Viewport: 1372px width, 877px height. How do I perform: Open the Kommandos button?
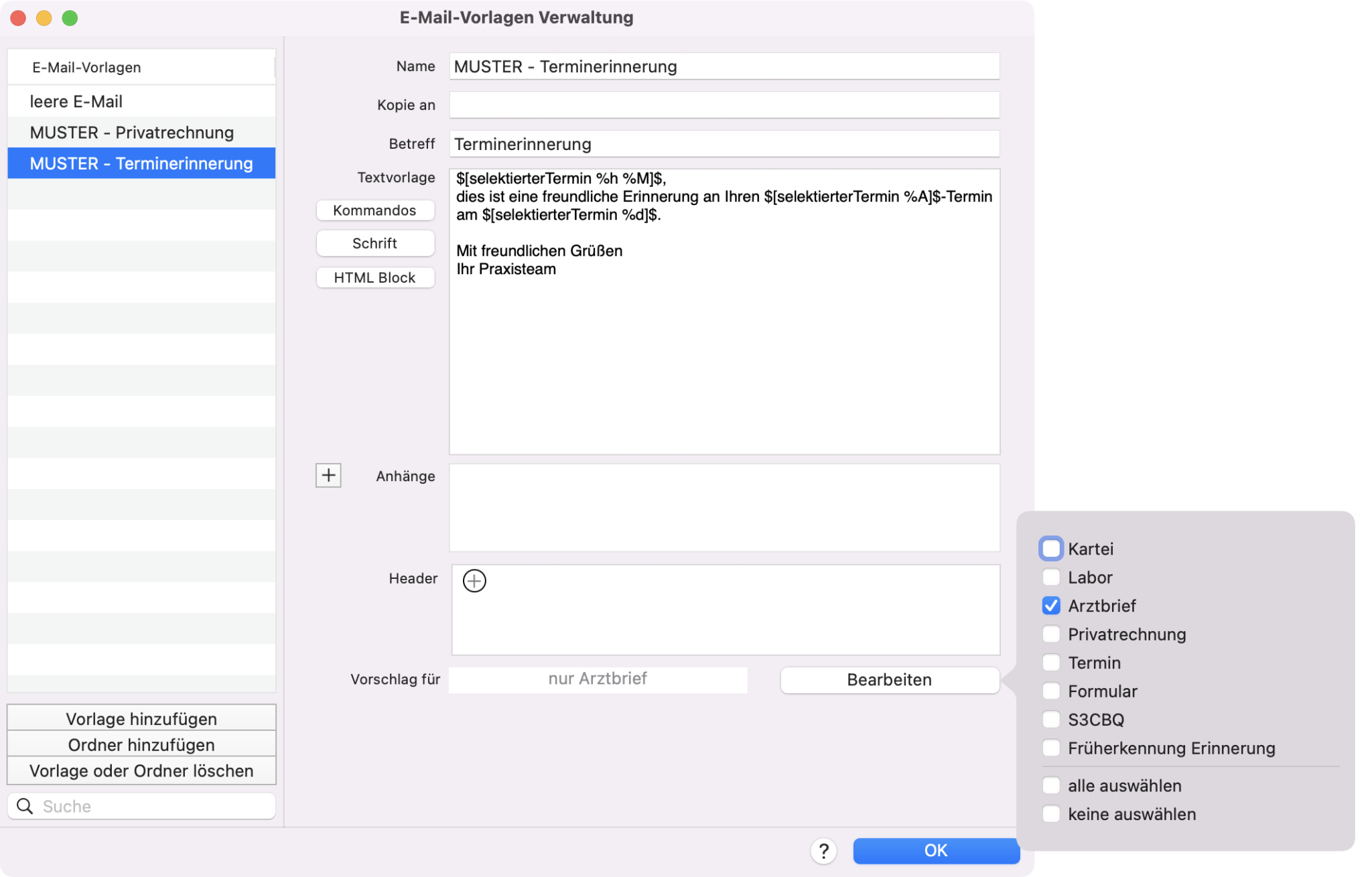[x=375, y=210]
